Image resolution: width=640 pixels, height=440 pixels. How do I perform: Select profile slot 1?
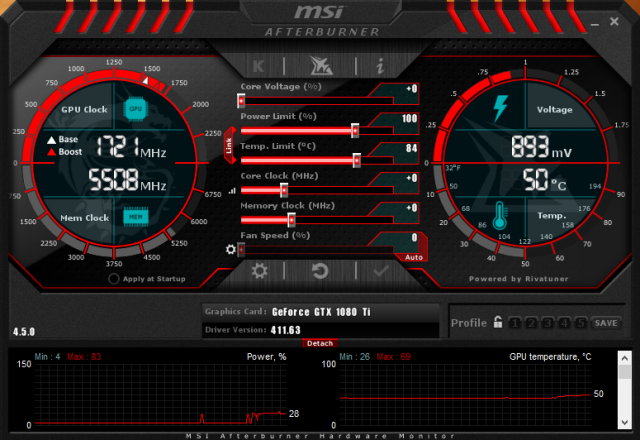(x=515, y=323)
